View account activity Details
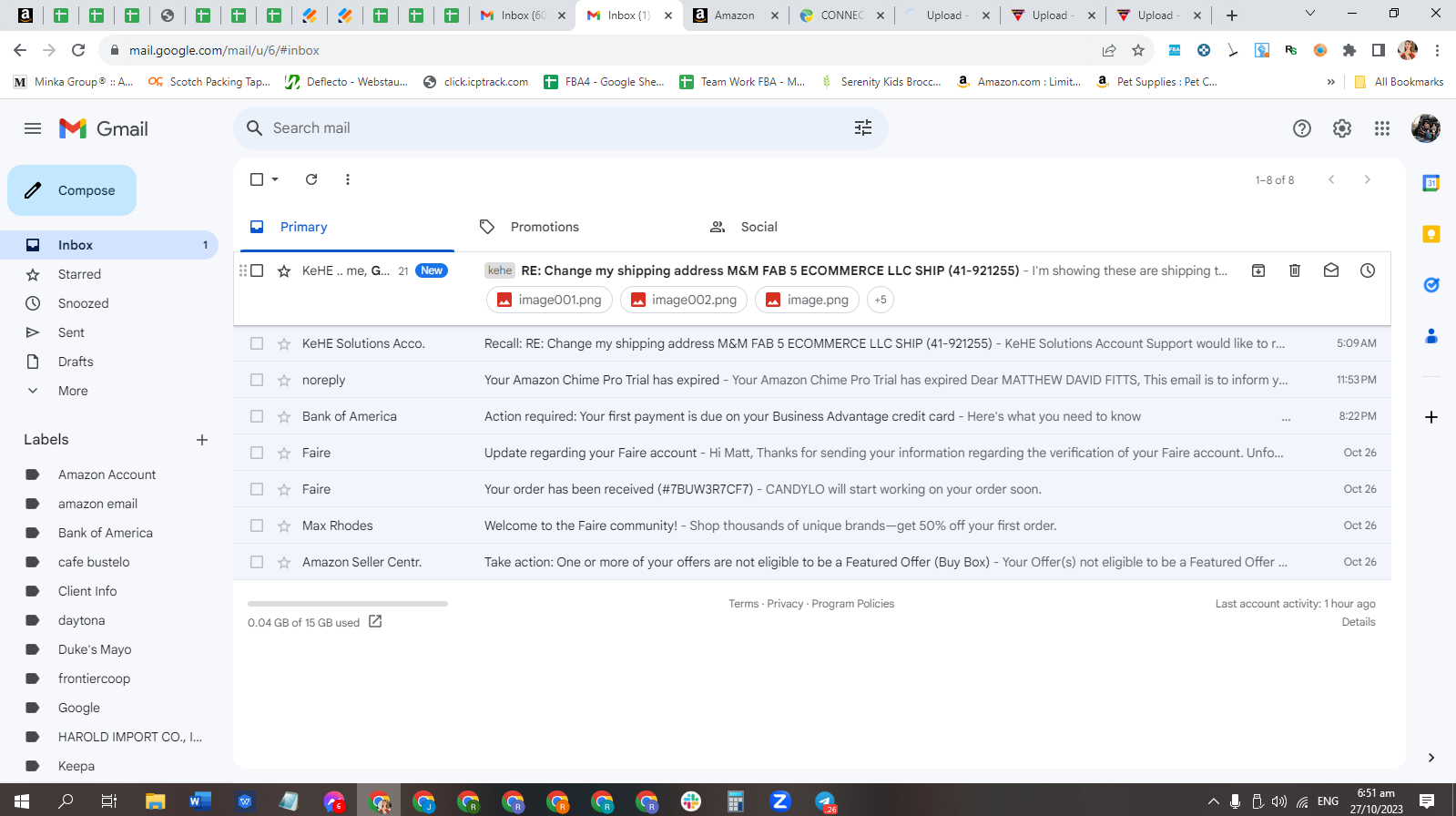Image resolution: width=1456 pixels, height=816 pixels. point(1359,622)
